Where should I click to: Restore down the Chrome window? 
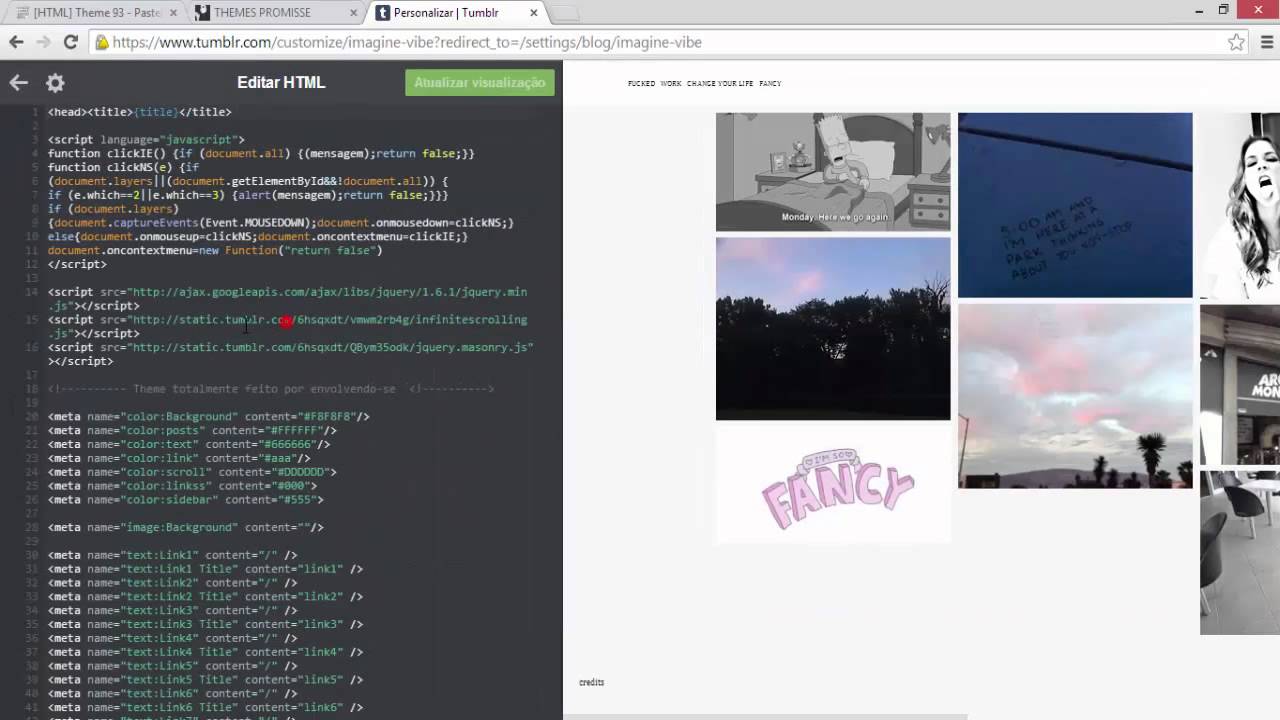(x=1223, y=10)
